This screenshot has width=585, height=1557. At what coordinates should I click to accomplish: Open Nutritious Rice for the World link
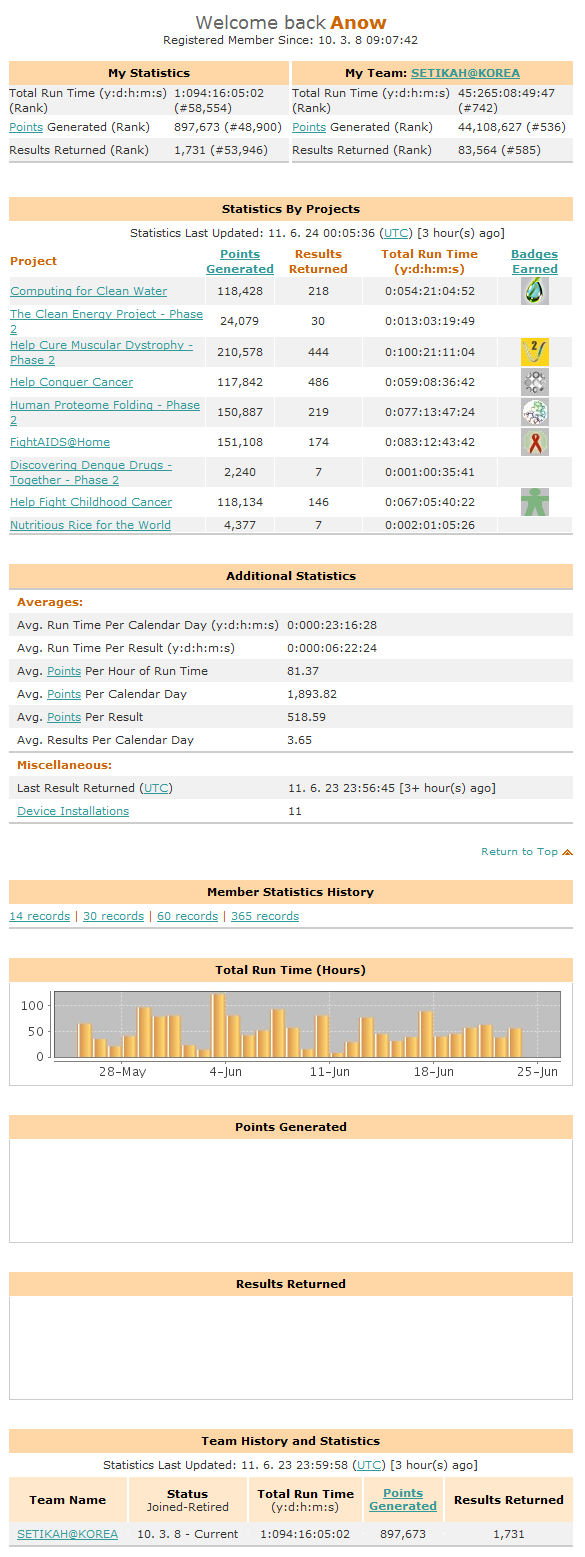pyautogui.click(x=90, y=525)
